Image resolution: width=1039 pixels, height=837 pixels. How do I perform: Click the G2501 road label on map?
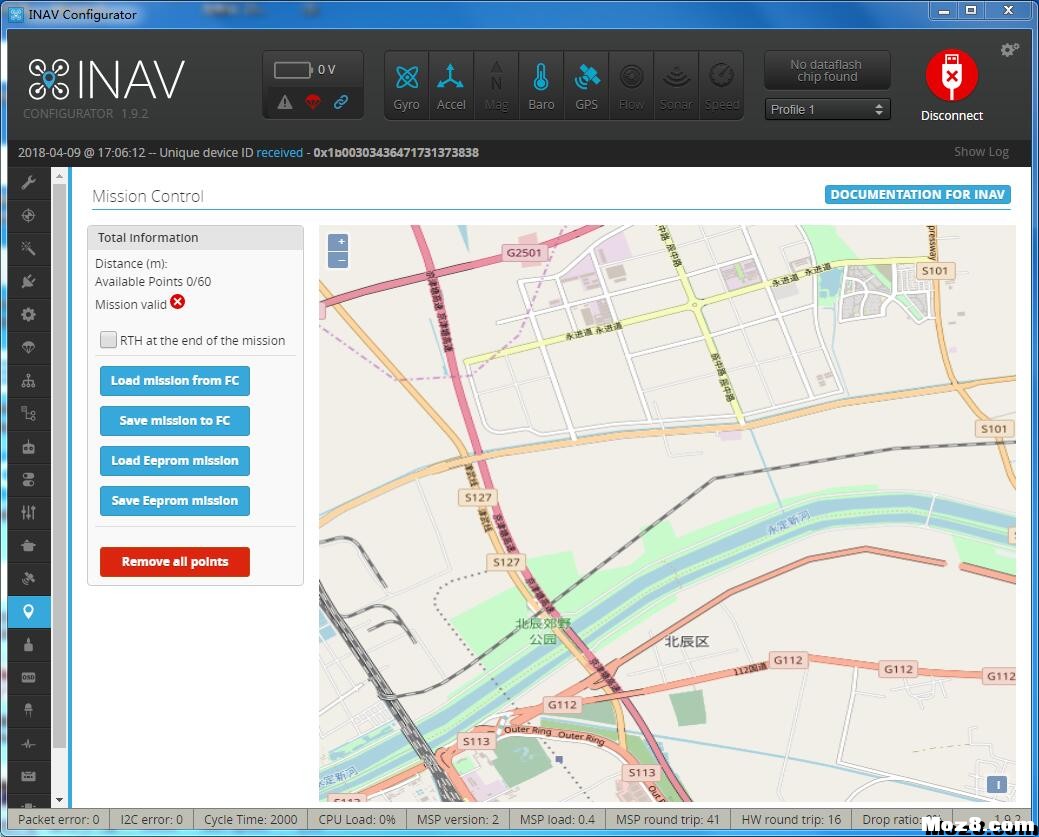tap(523, 252)
